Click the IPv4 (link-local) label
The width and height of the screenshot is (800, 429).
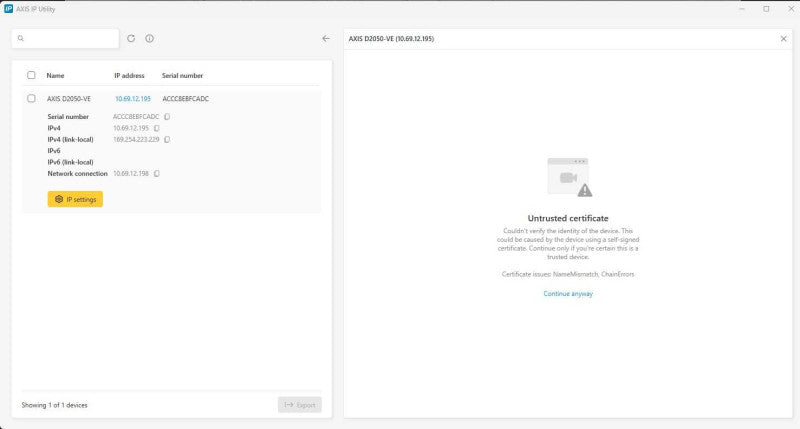[70, 139]
